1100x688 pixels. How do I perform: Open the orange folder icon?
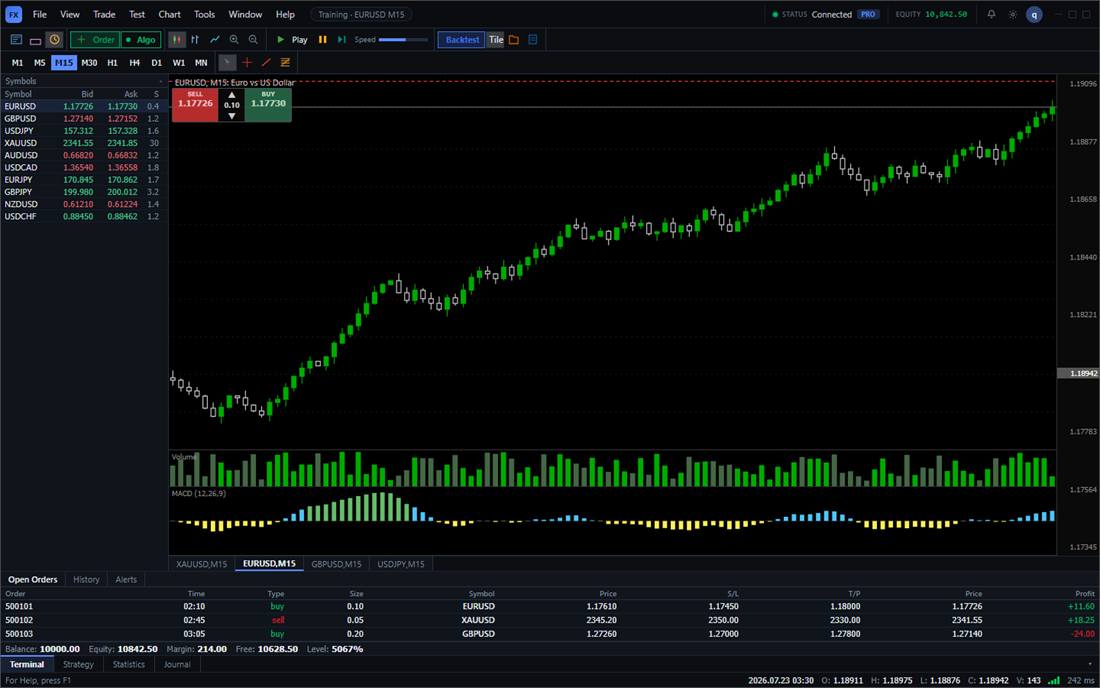[514, 40]
